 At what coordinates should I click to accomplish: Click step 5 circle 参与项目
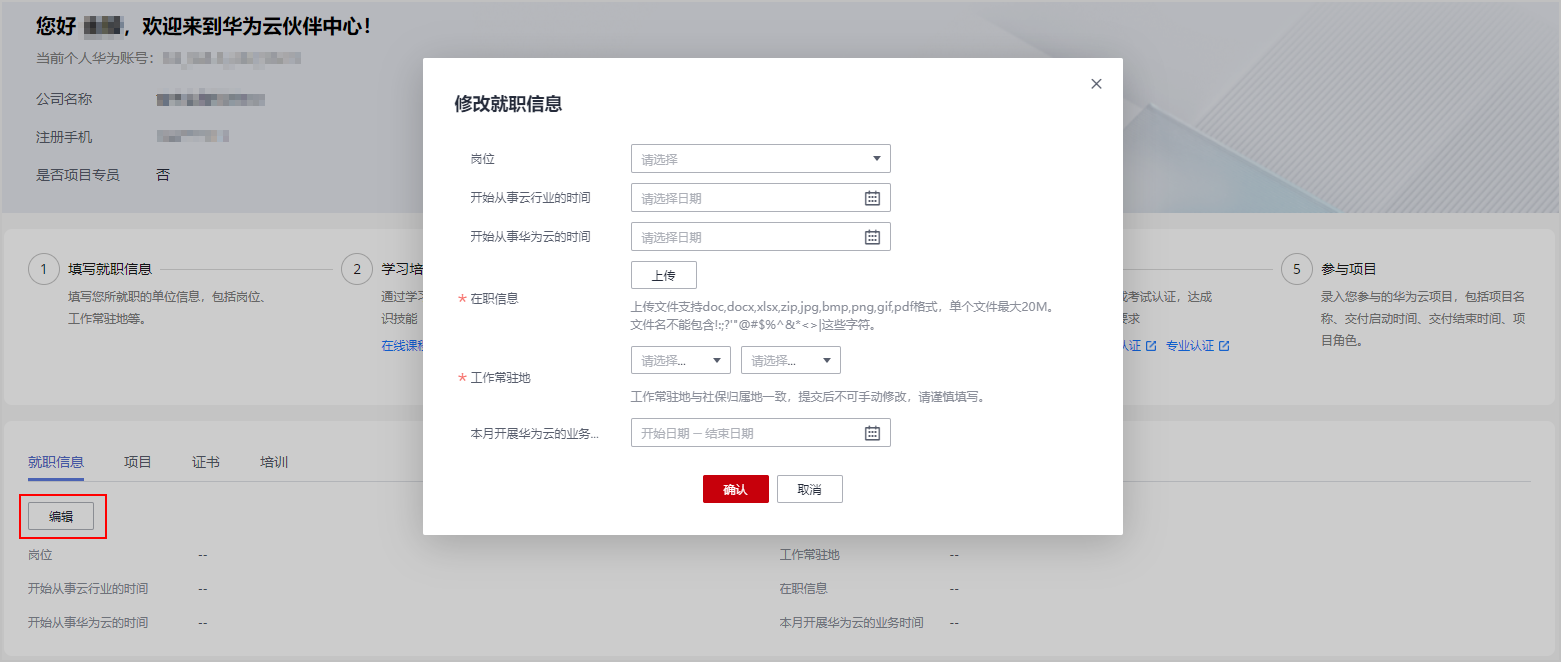[1297, 269]
